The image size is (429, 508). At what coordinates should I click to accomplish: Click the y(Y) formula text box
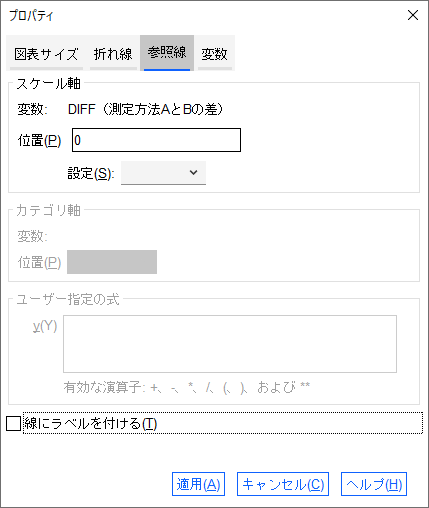(230, 344)
